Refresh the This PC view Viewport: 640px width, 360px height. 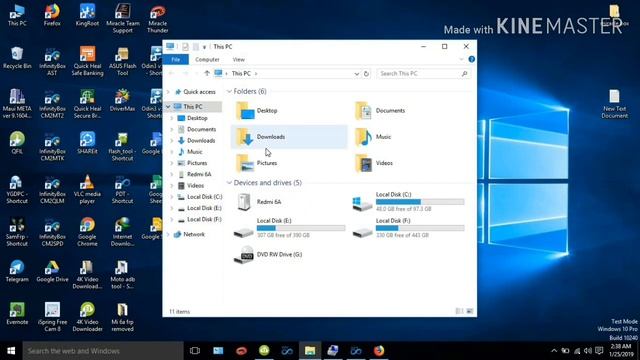(366, 74)
